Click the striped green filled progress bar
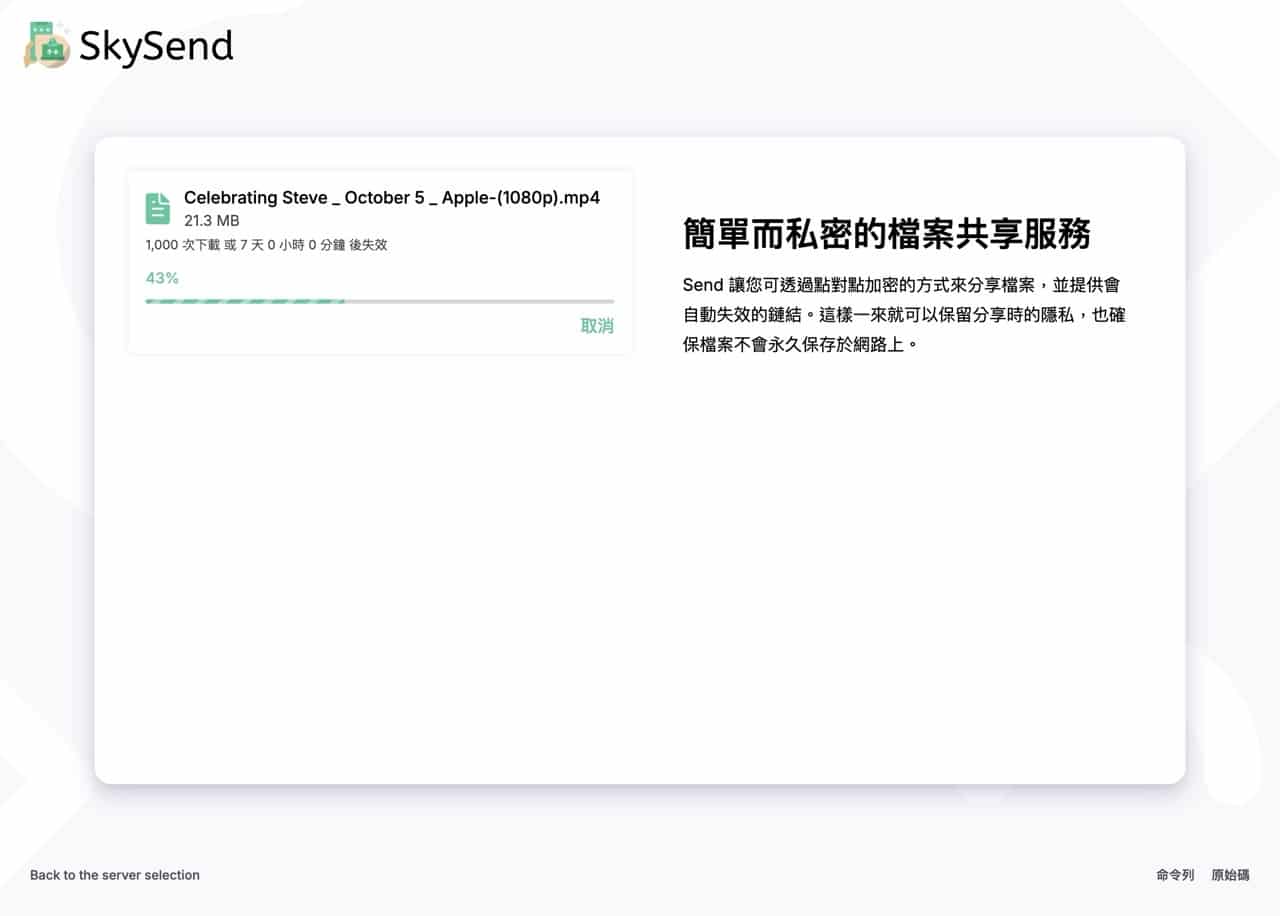Viewport: 1280px width, 916px height. pos(245,301)
